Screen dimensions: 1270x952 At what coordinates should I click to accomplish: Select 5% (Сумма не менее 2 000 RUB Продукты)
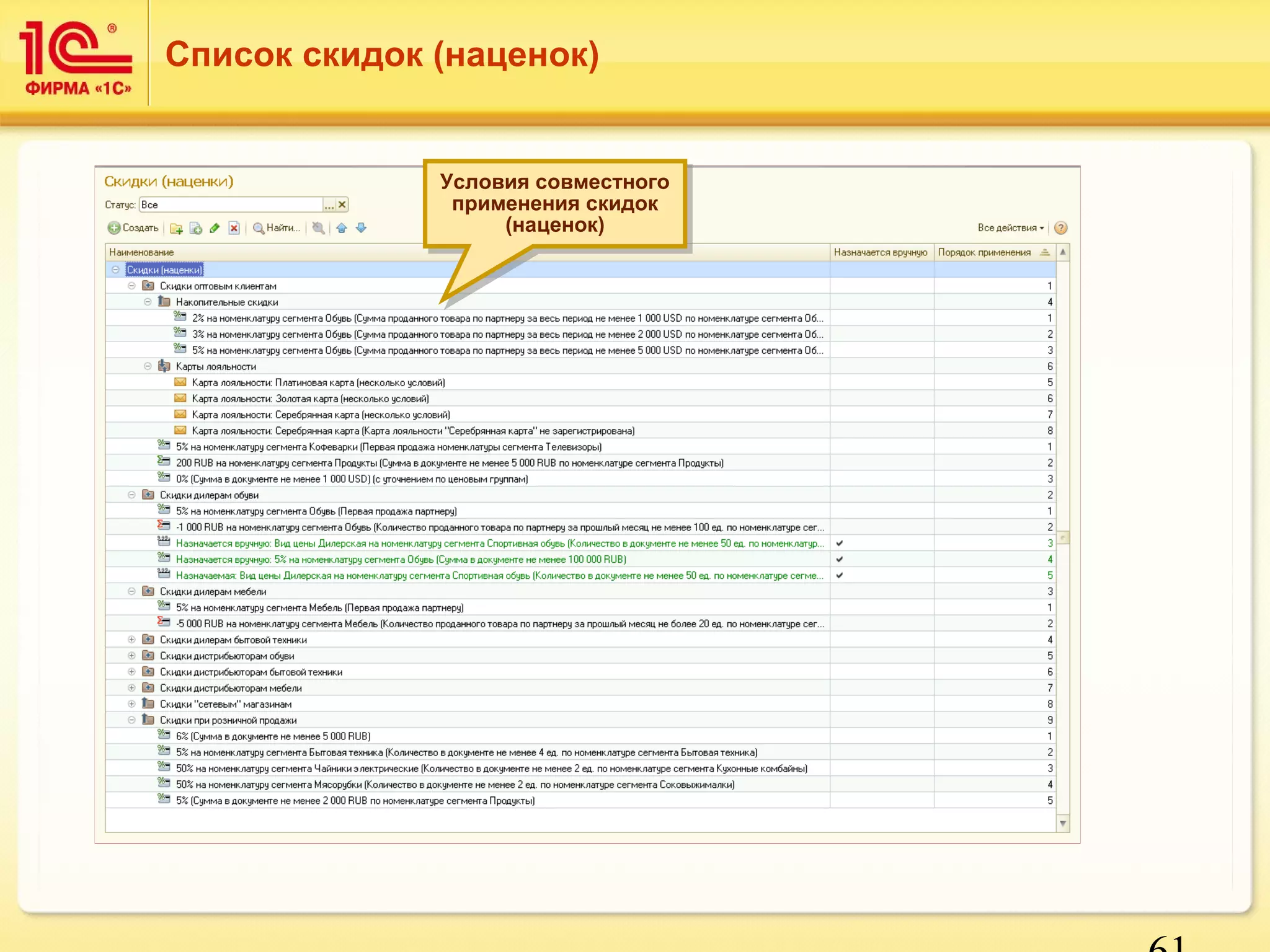point(581,801)
